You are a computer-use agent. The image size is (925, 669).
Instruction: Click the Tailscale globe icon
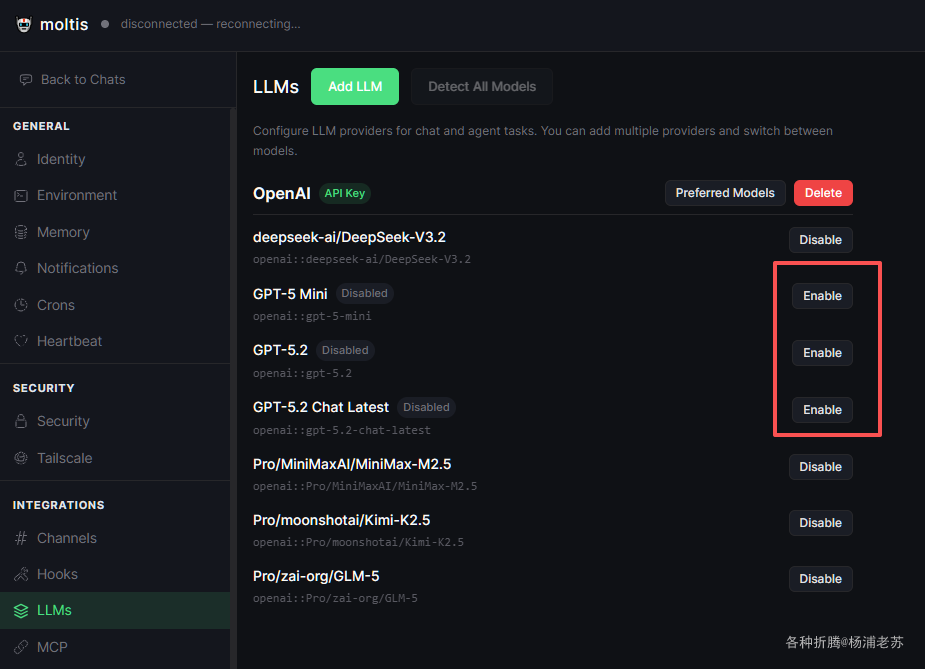pos(21,458)
